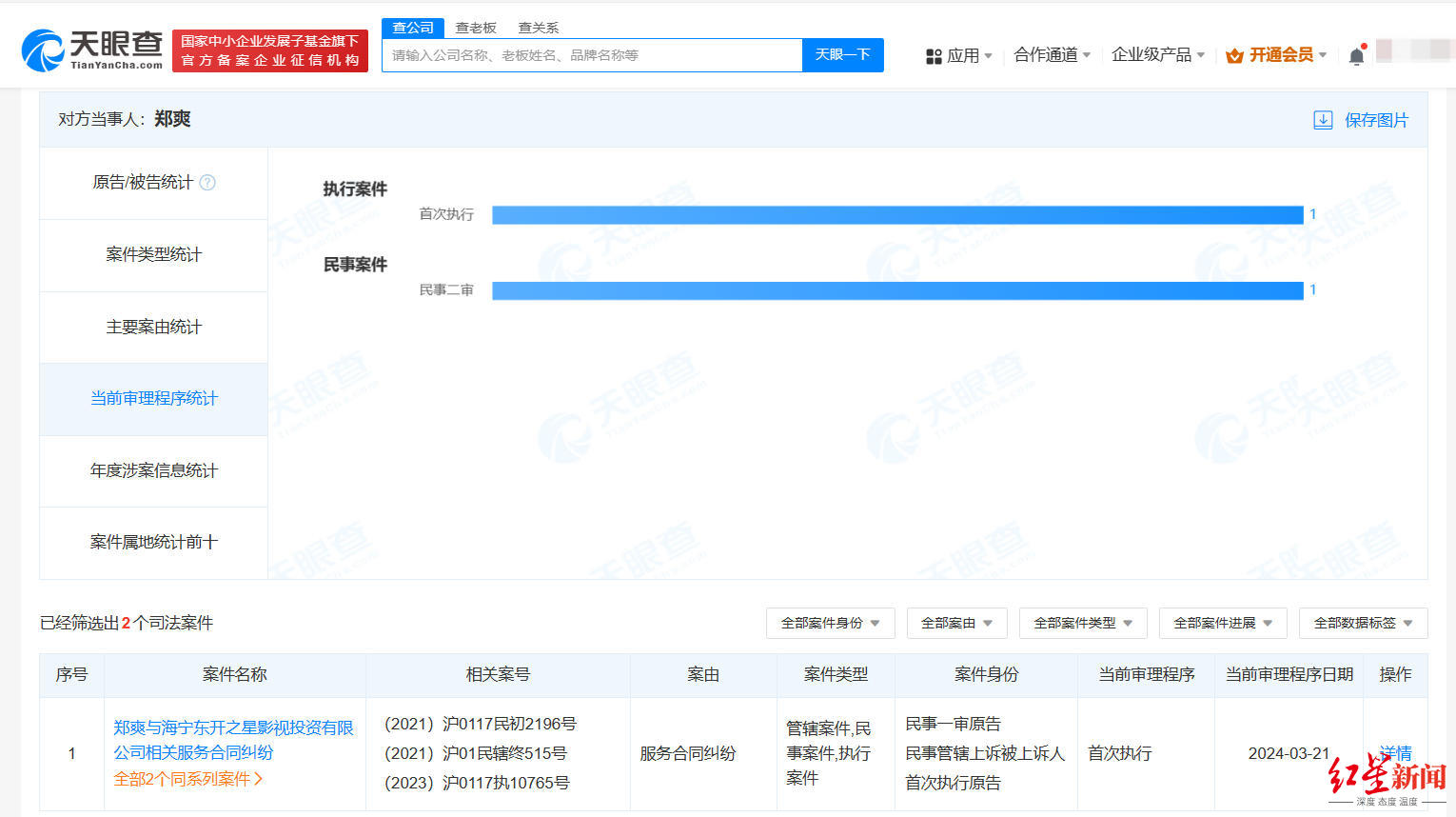Switch to the 查公司 search tab
Screen dimensions: 1456x817
click(x=413, y=28)
